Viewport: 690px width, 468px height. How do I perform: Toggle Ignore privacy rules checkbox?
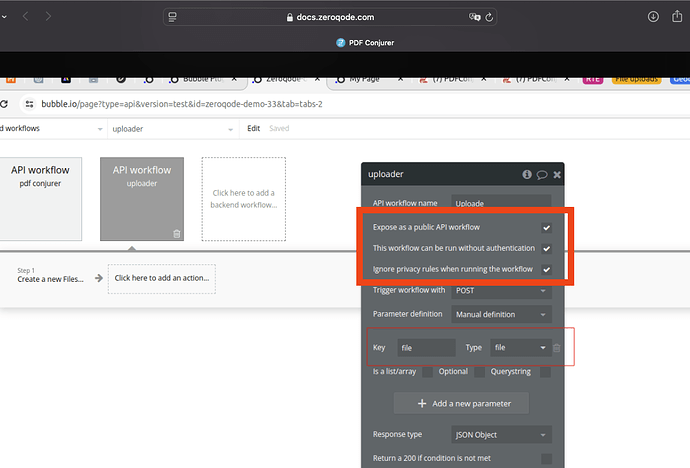[x=546, y=269]
